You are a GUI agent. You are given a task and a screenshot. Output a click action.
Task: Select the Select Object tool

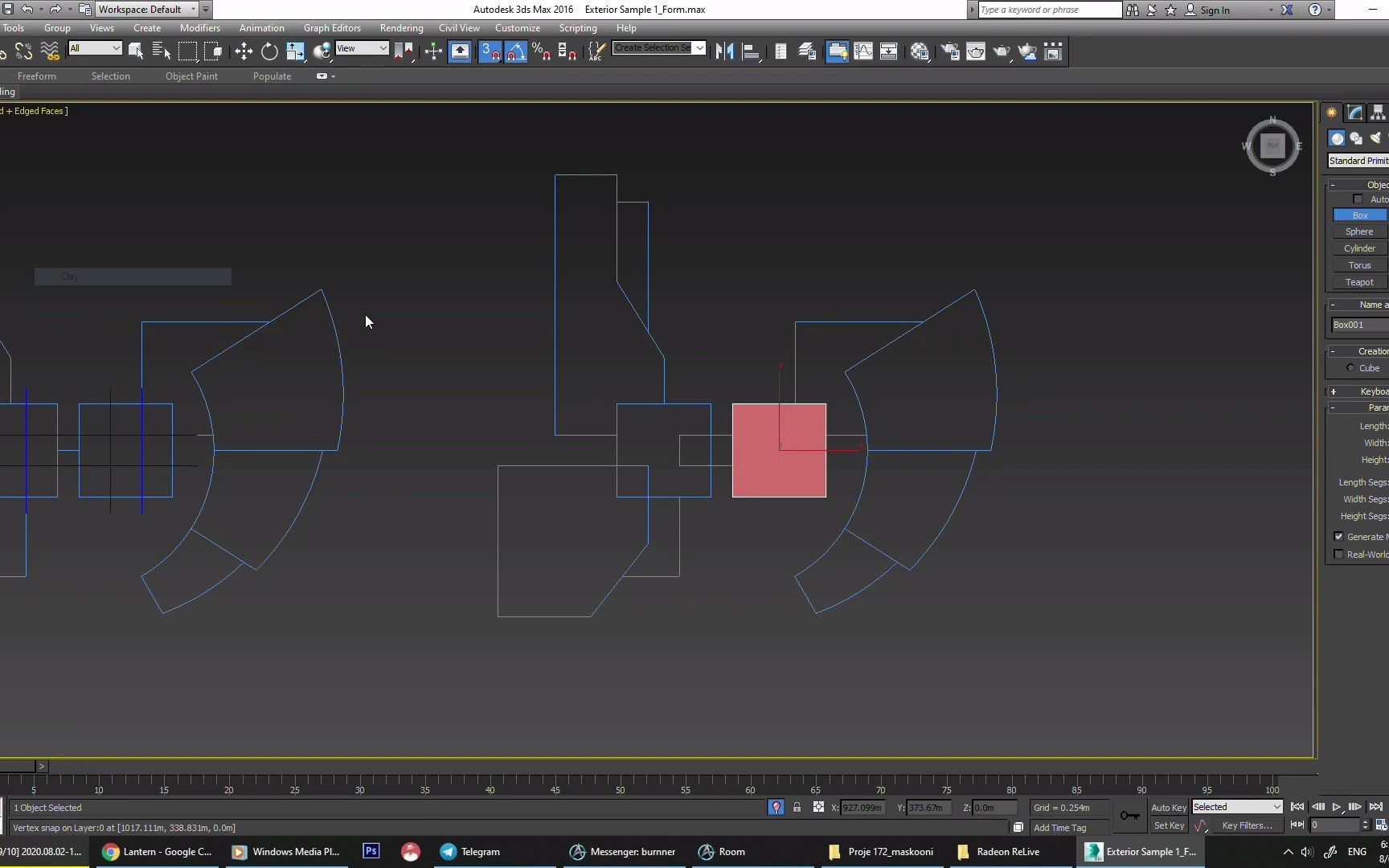click(x=136, y=51)
